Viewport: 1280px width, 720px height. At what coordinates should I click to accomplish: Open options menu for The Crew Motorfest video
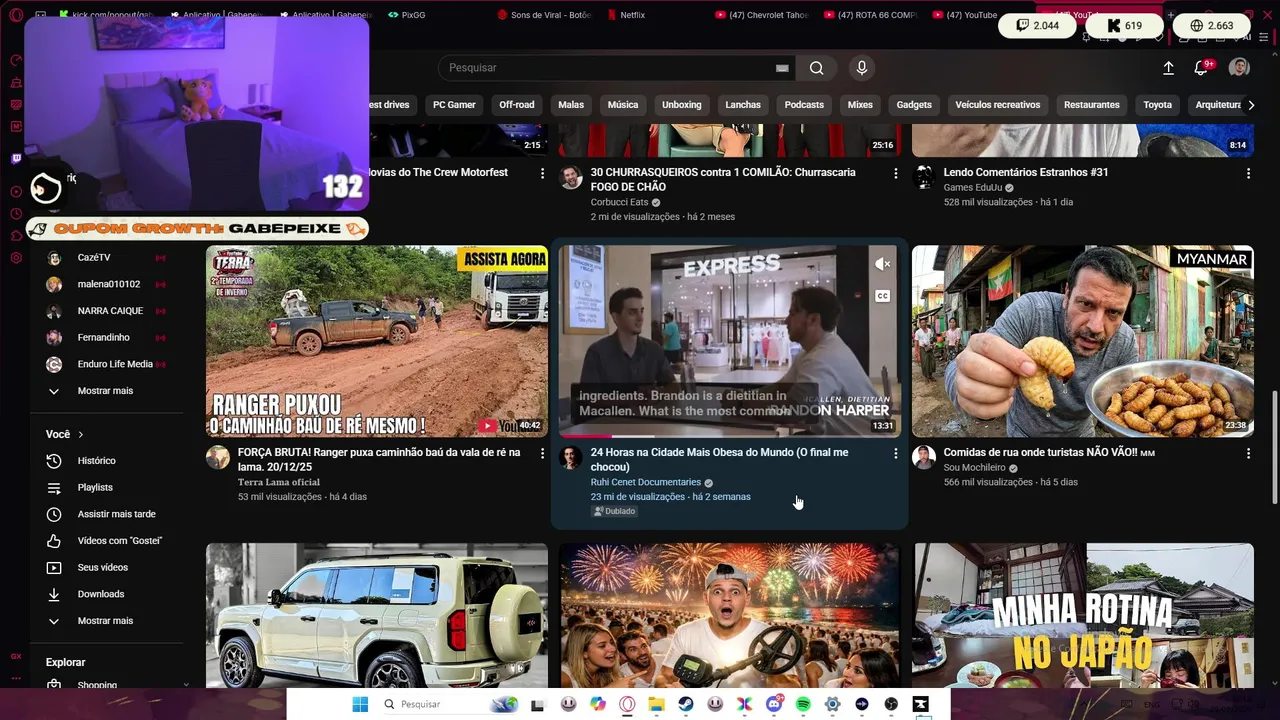(x=543, y=173)
